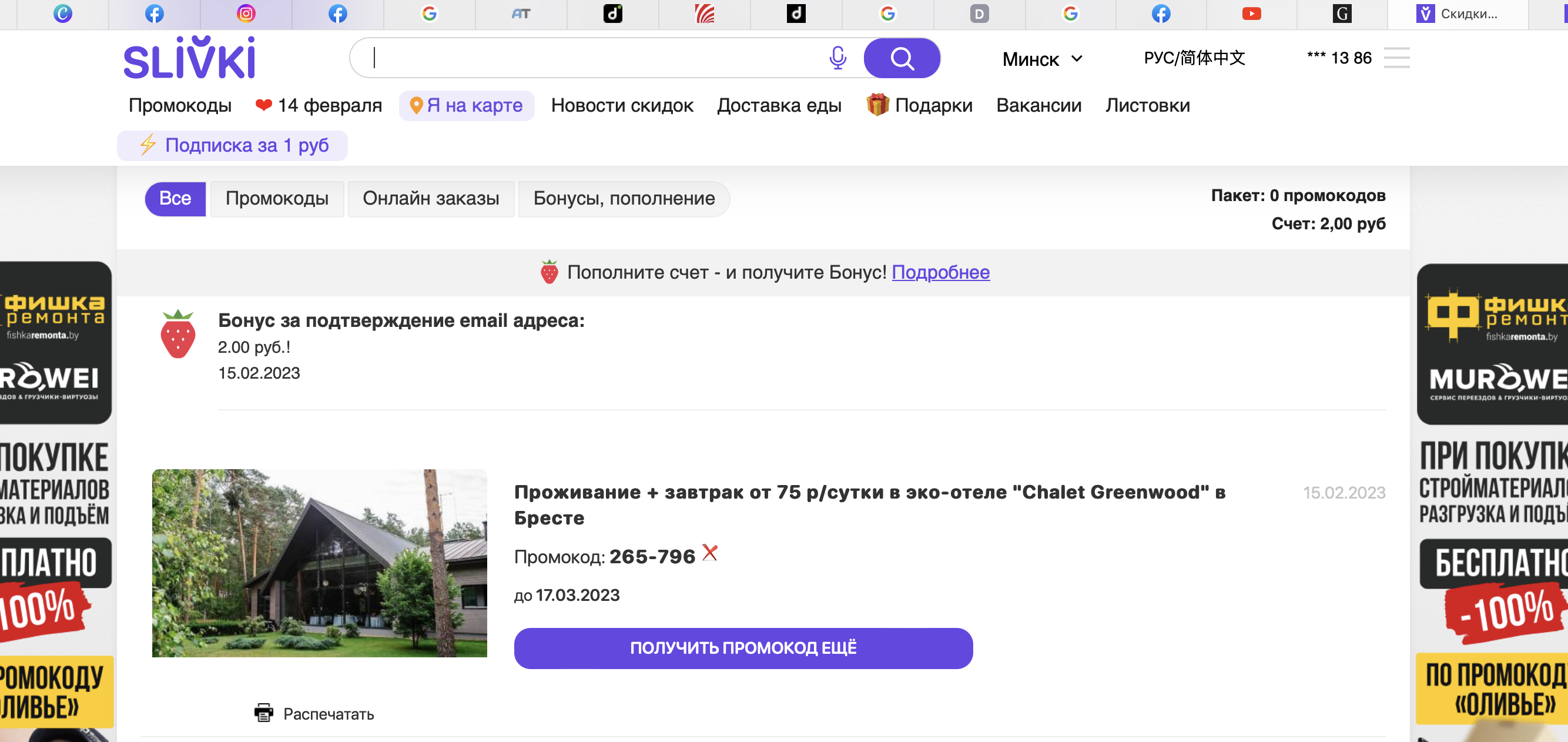Switch to the Instagram browser tab
Image resolution: width=1568 pixels, height=742 pixels.
(246, 14)
